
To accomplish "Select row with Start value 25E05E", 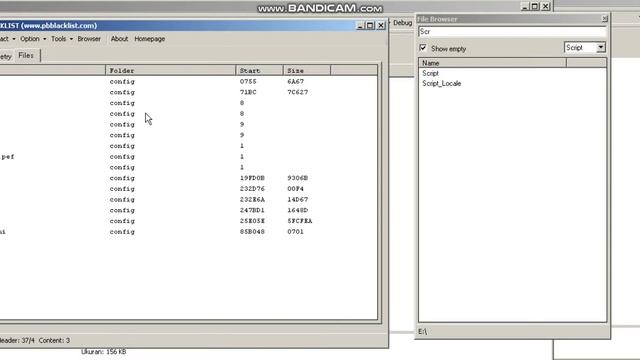I will click(x=252, y=221).
